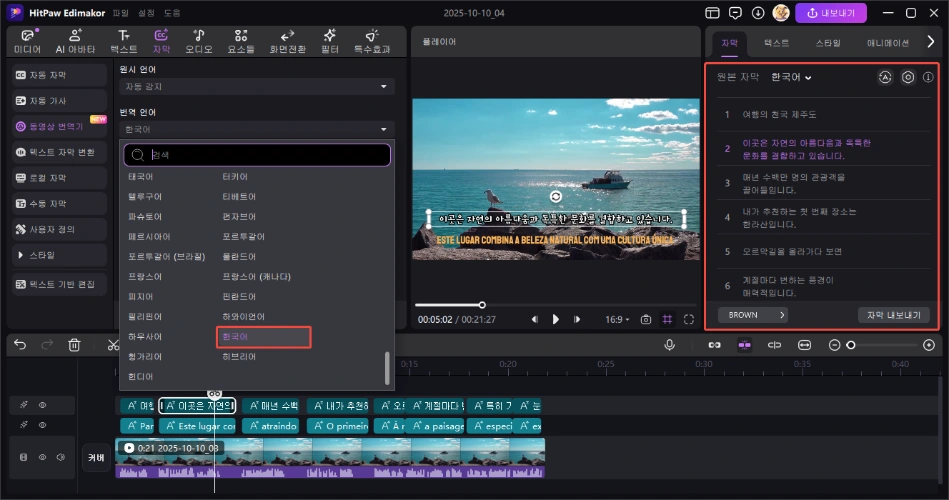Screen dimensions: 949x500
Task: Delete selected clip with trash icon
Action: [x=74, y=345]
